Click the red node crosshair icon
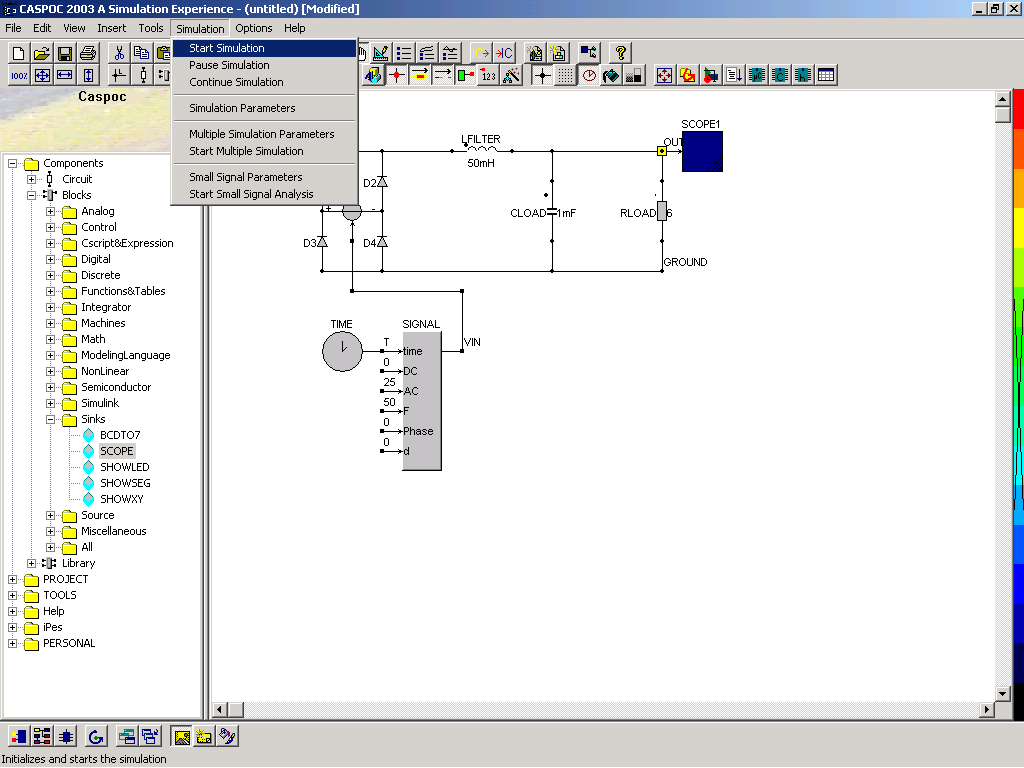This screenshot has height=768, width=1024. [396, 76]
